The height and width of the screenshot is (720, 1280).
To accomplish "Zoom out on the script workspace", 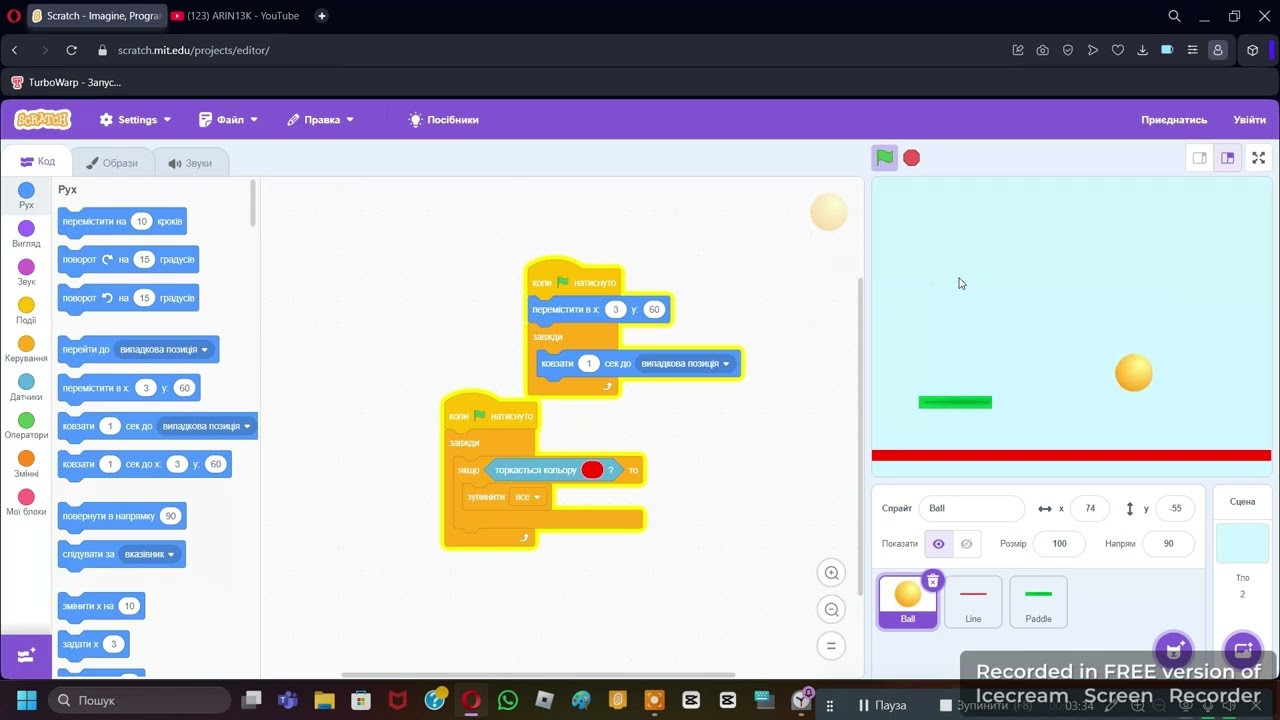I will tap(831, 610).
